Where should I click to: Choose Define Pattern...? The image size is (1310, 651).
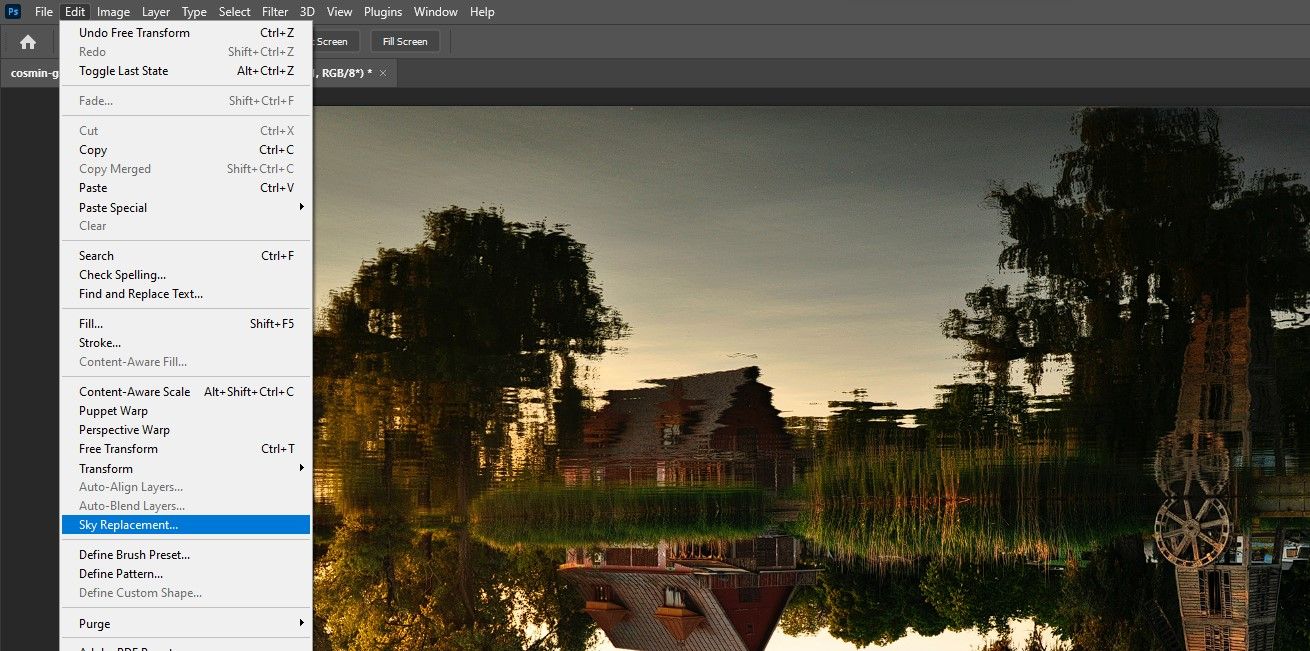point(186,574)
